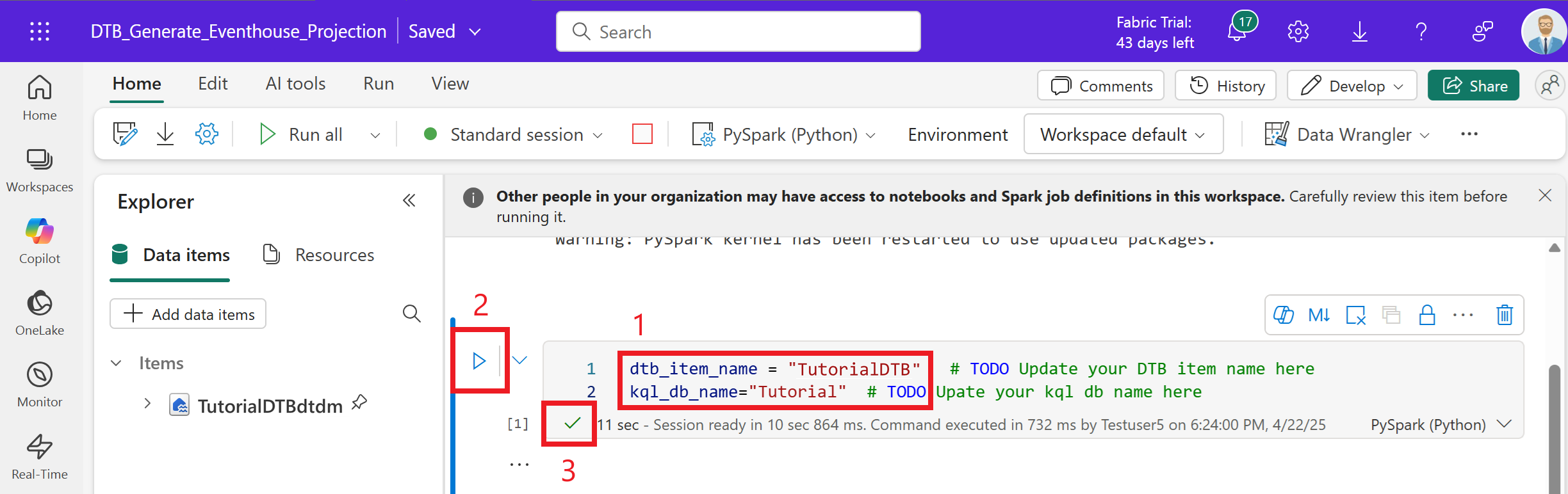Open the feedback people icon
Screen dimensions: 1568x494
(1482, 31)
